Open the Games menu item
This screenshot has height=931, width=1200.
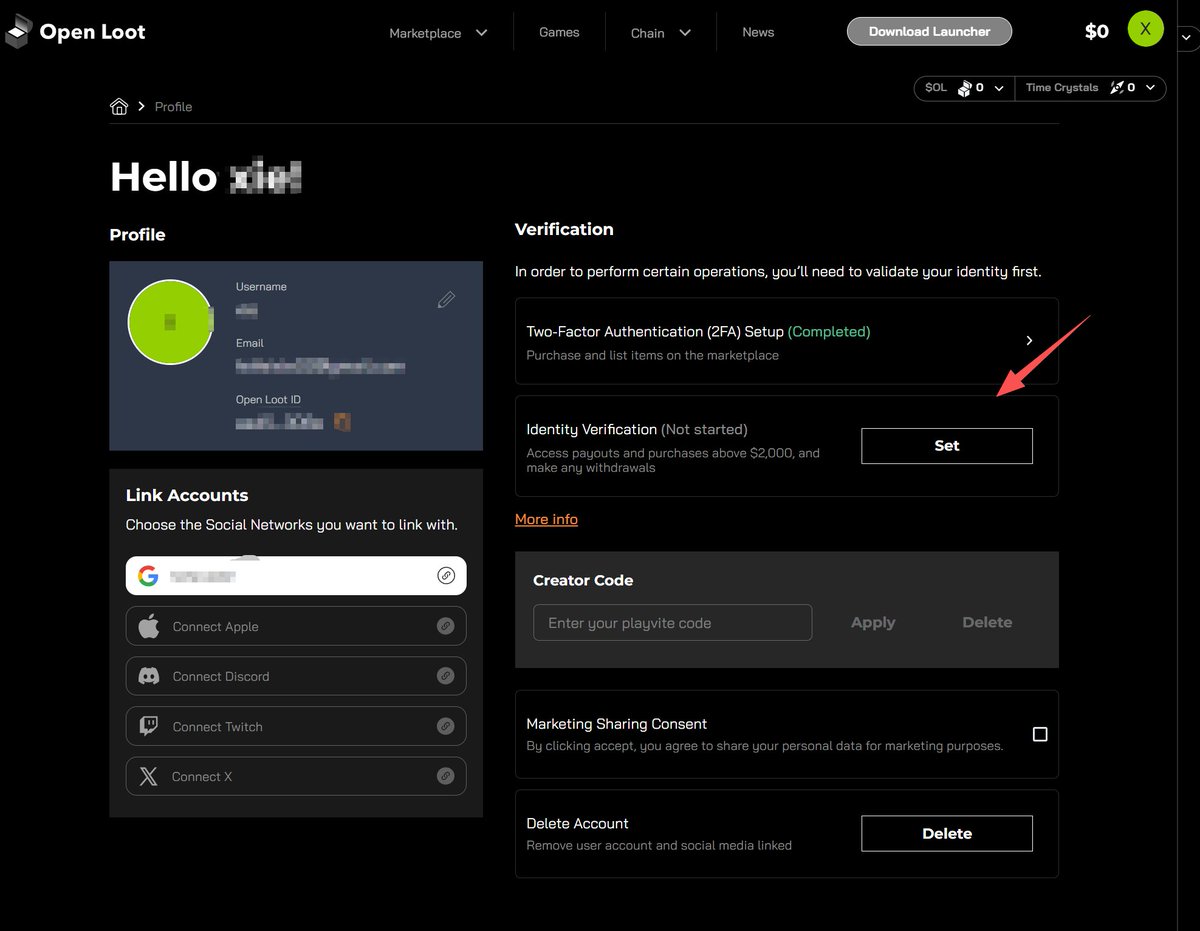point(559,32)
